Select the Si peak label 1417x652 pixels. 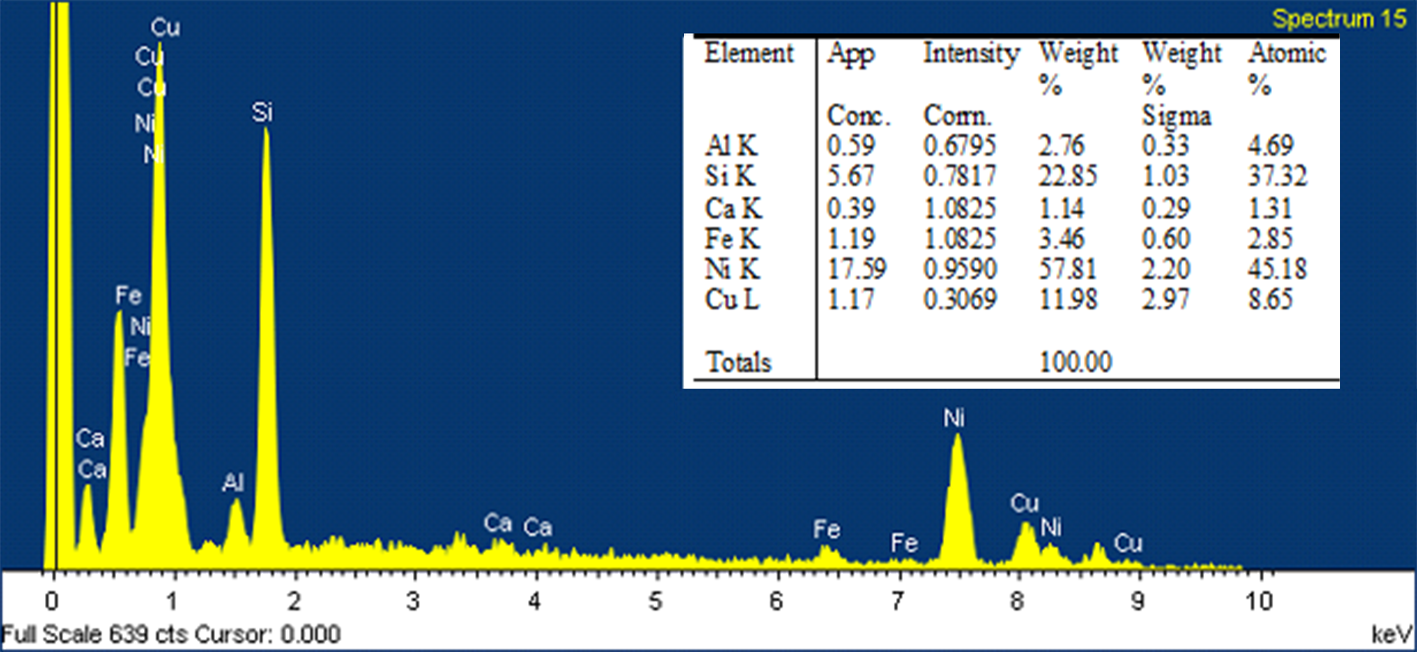(x=262, y=113)
